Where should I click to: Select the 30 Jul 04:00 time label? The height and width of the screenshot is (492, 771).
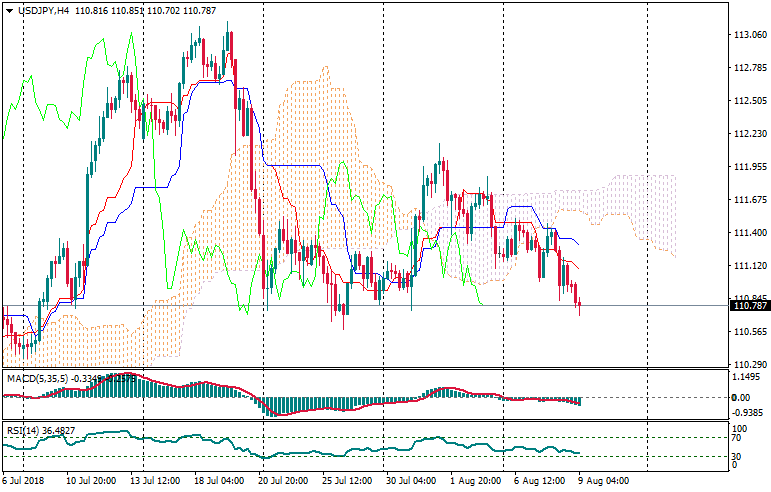tap(411, 481)
